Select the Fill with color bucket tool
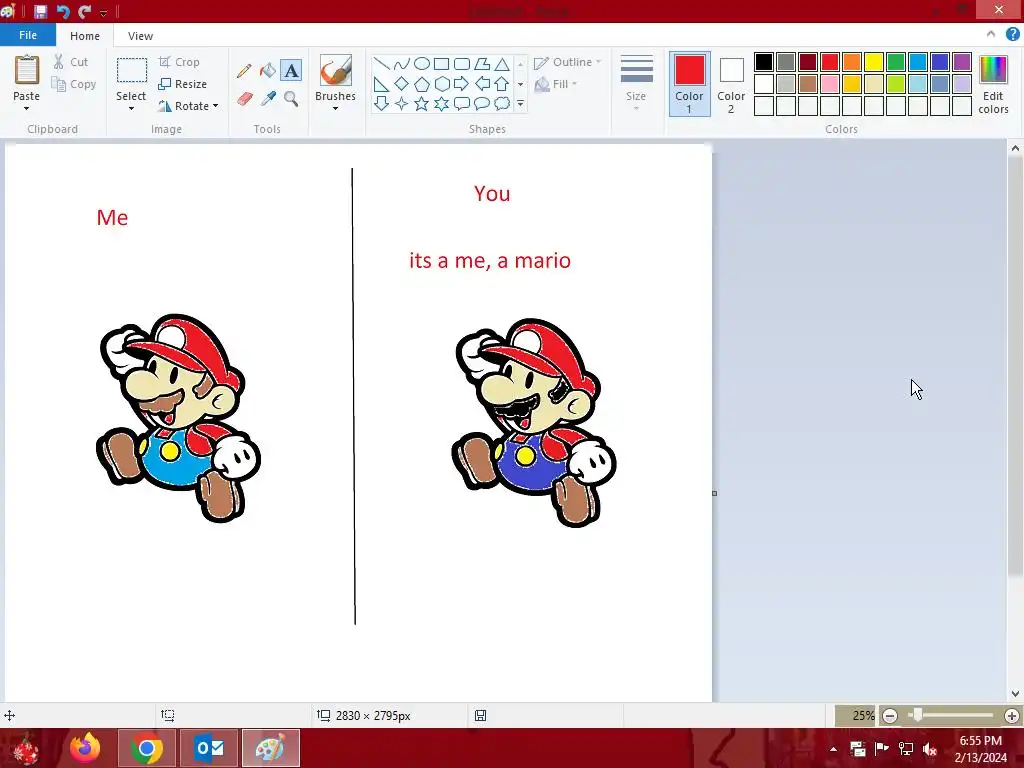The image size is (1024, 768). 268,71
